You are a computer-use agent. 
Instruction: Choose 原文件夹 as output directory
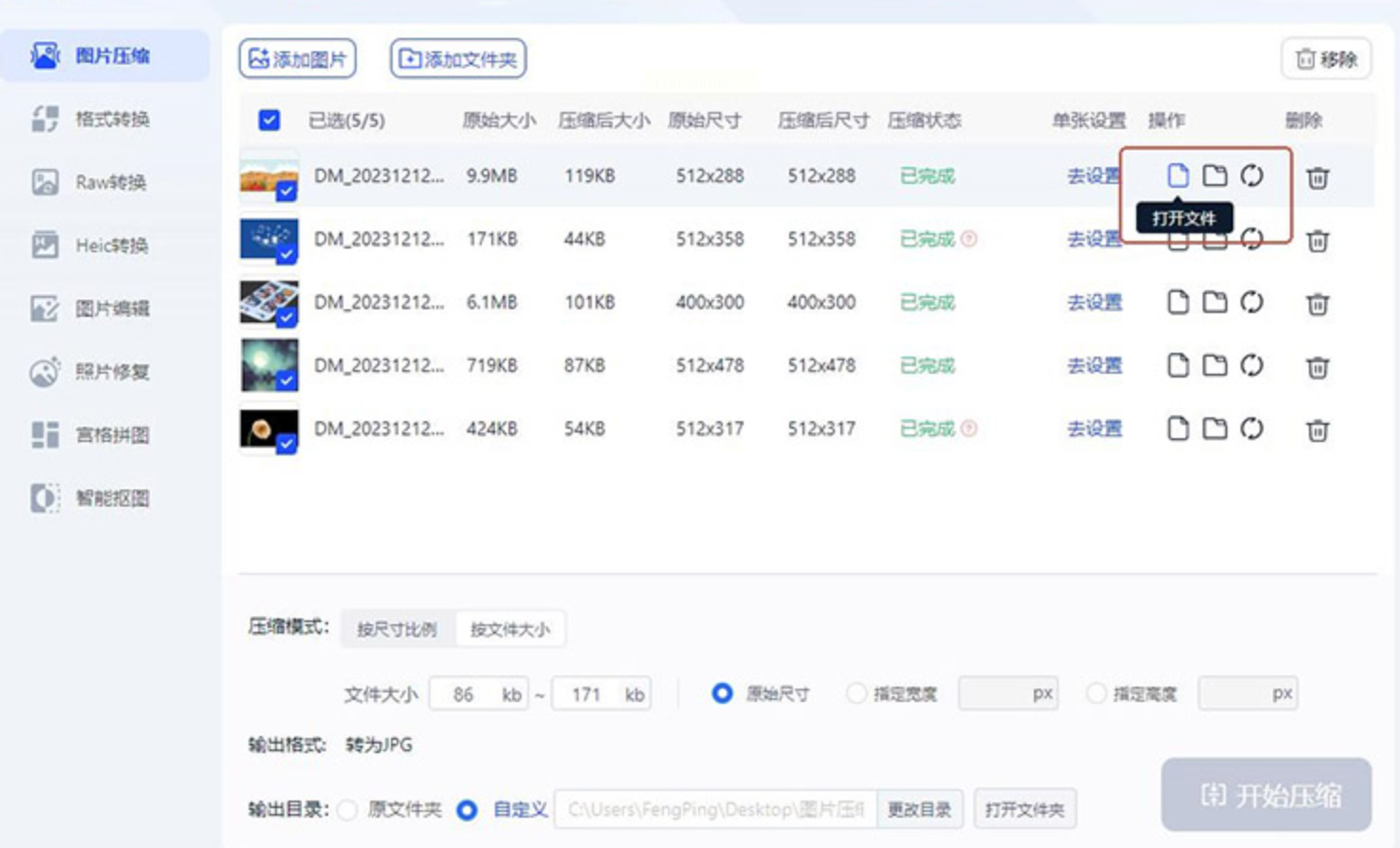pyautogui.click(x=348, y=809)
